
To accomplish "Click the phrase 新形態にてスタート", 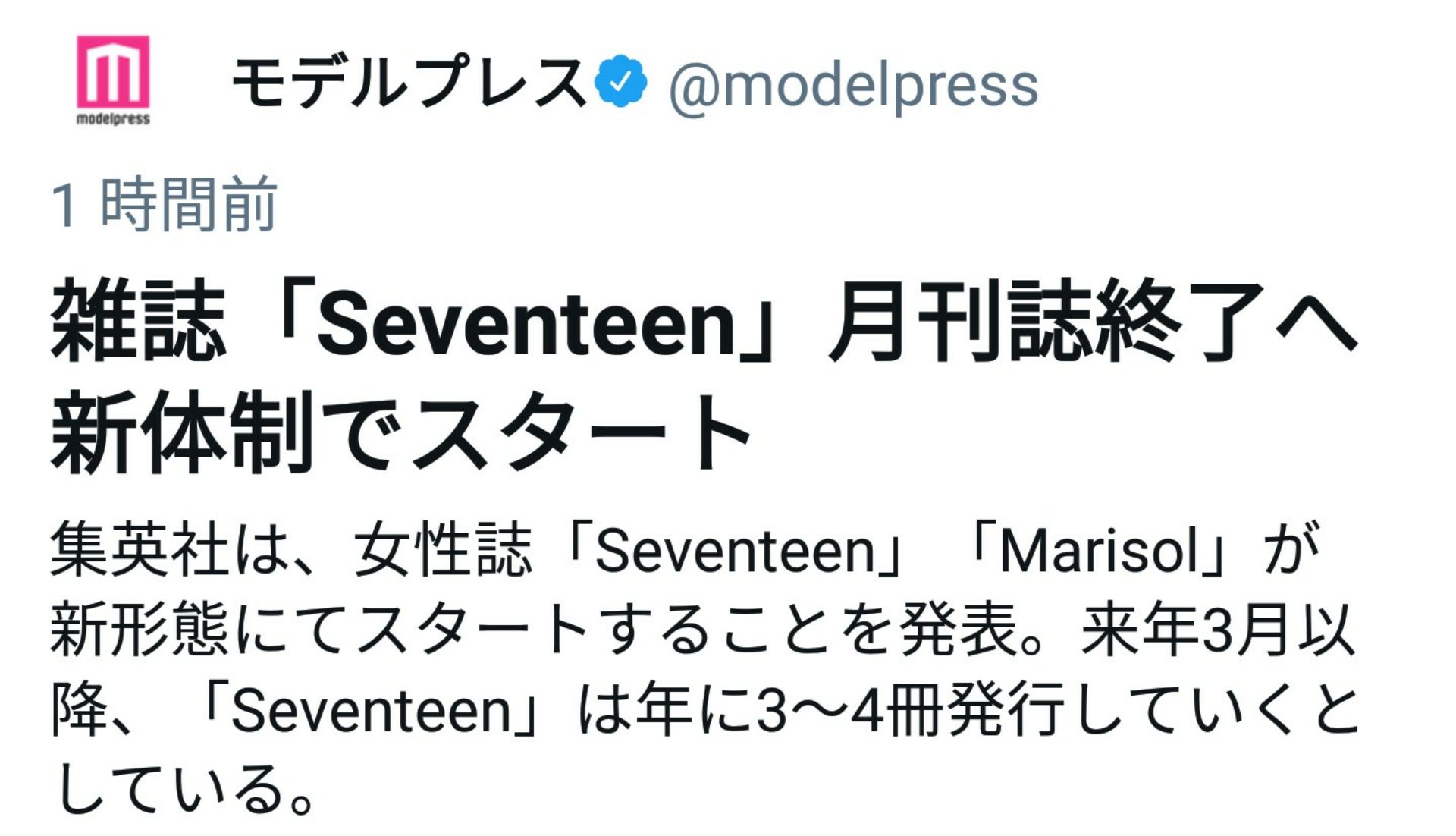I will pyautogui.click(x=318, y=631).
